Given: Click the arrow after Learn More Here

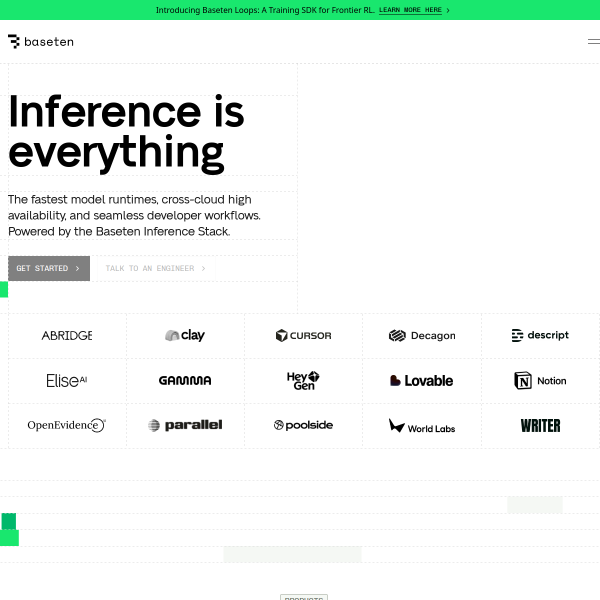Looking at the screenshot, I should [448, 10].
